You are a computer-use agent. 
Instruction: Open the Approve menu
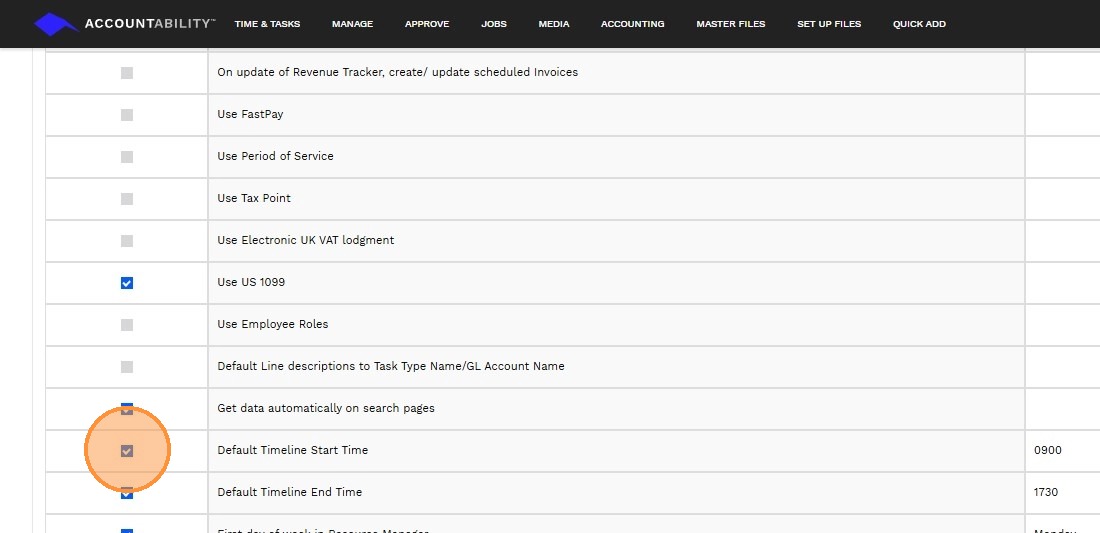[x=427, y=24]
